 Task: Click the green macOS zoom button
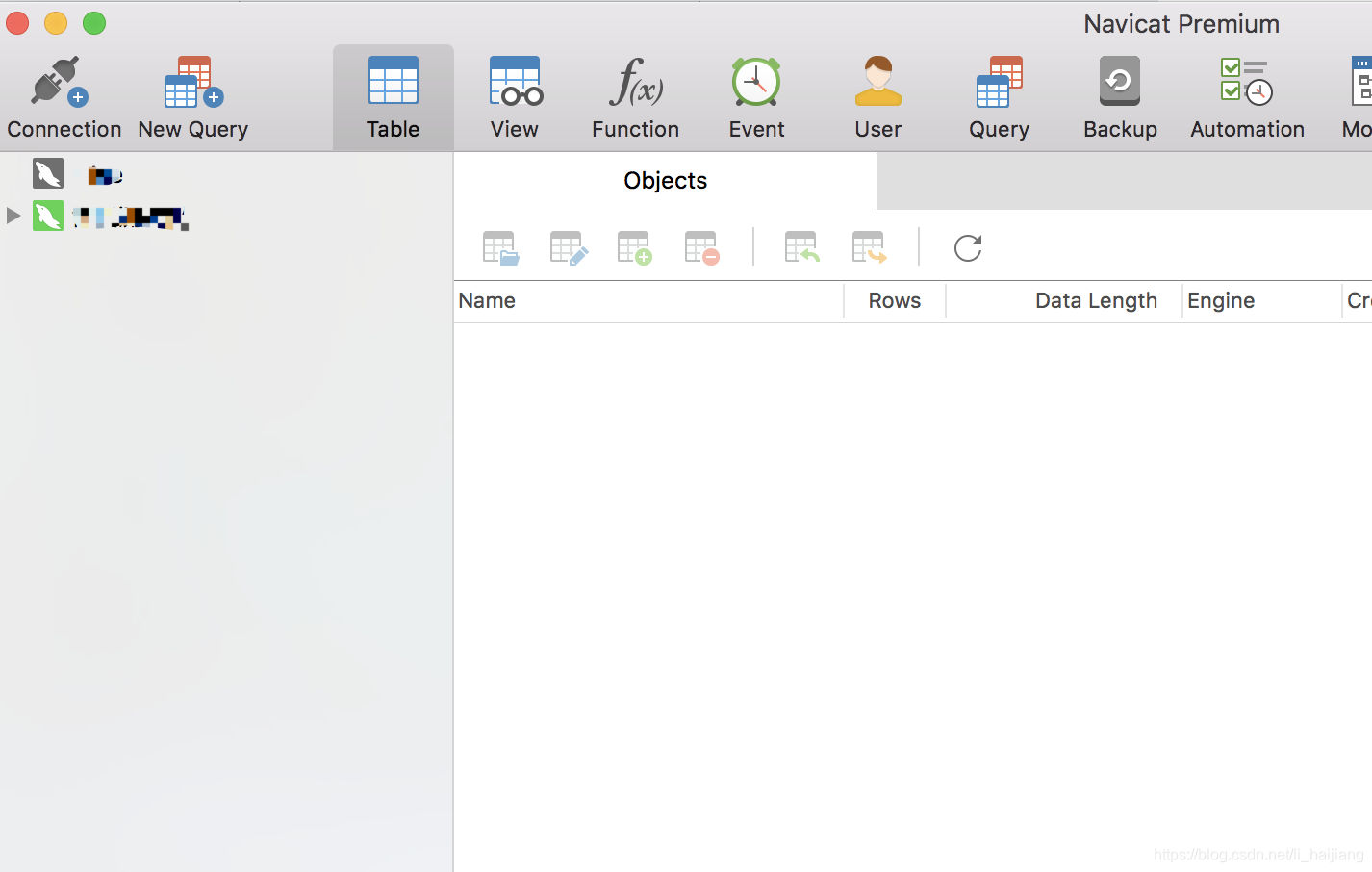coord(94,23)
